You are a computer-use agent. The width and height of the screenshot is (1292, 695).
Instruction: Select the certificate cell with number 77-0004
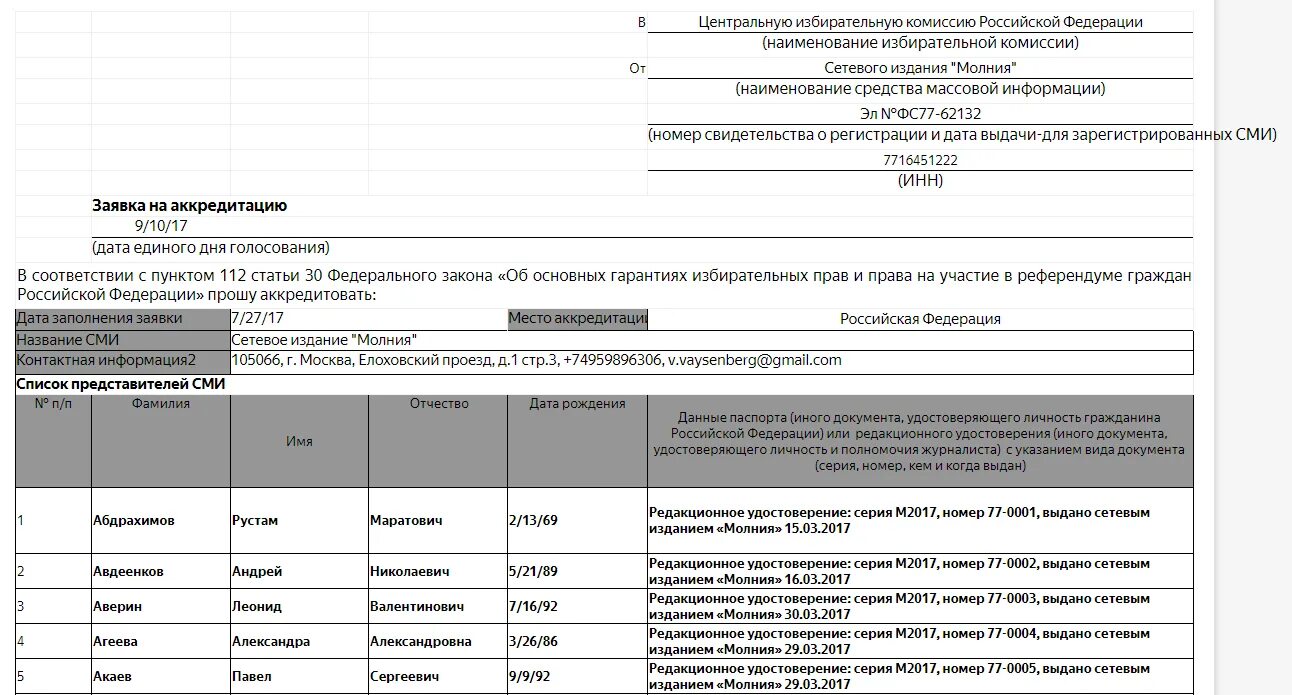pyautogui.click(x=920, y=641)
